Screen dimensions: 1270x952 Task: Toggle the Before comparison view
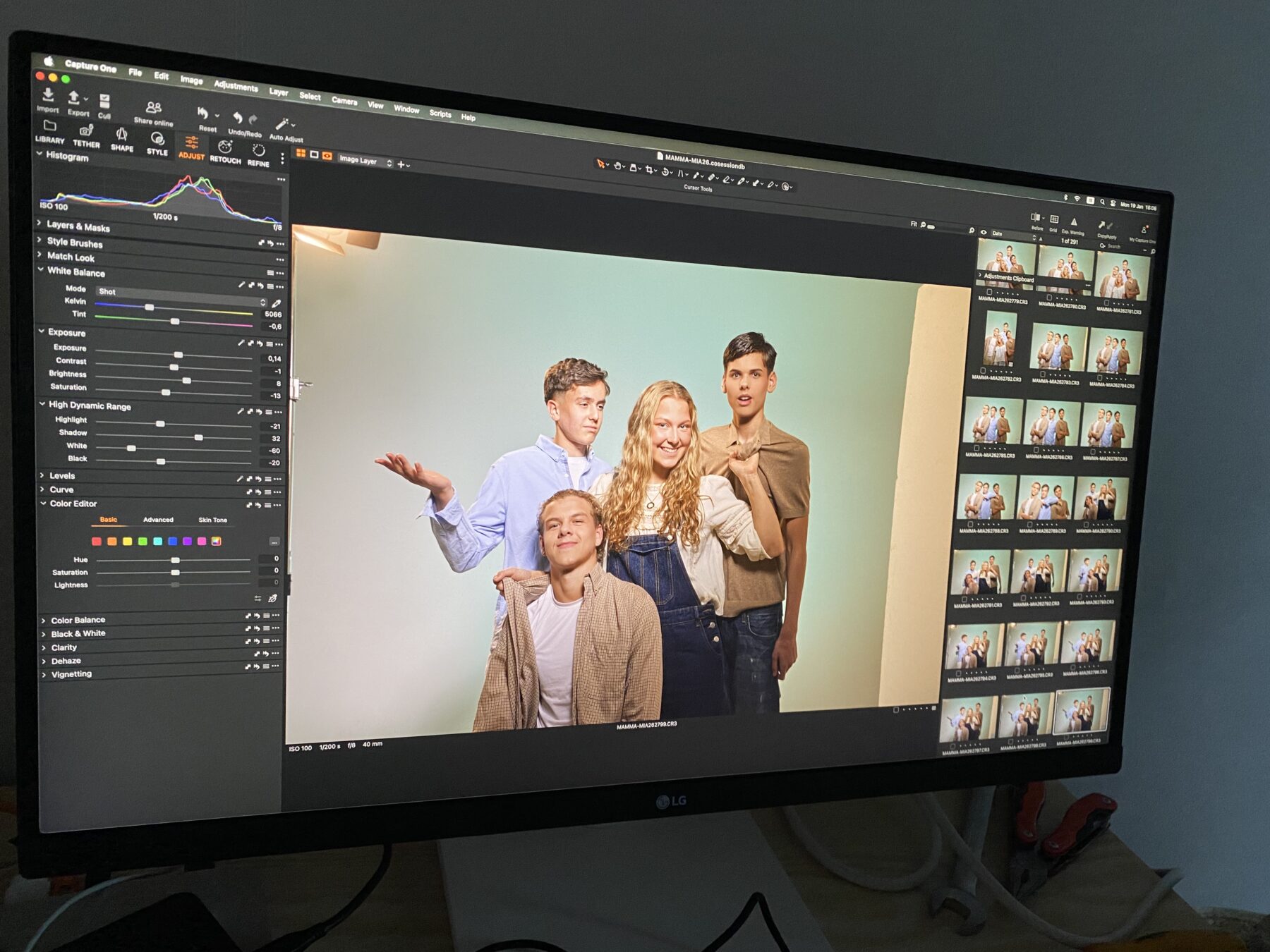coord(1035,219)
